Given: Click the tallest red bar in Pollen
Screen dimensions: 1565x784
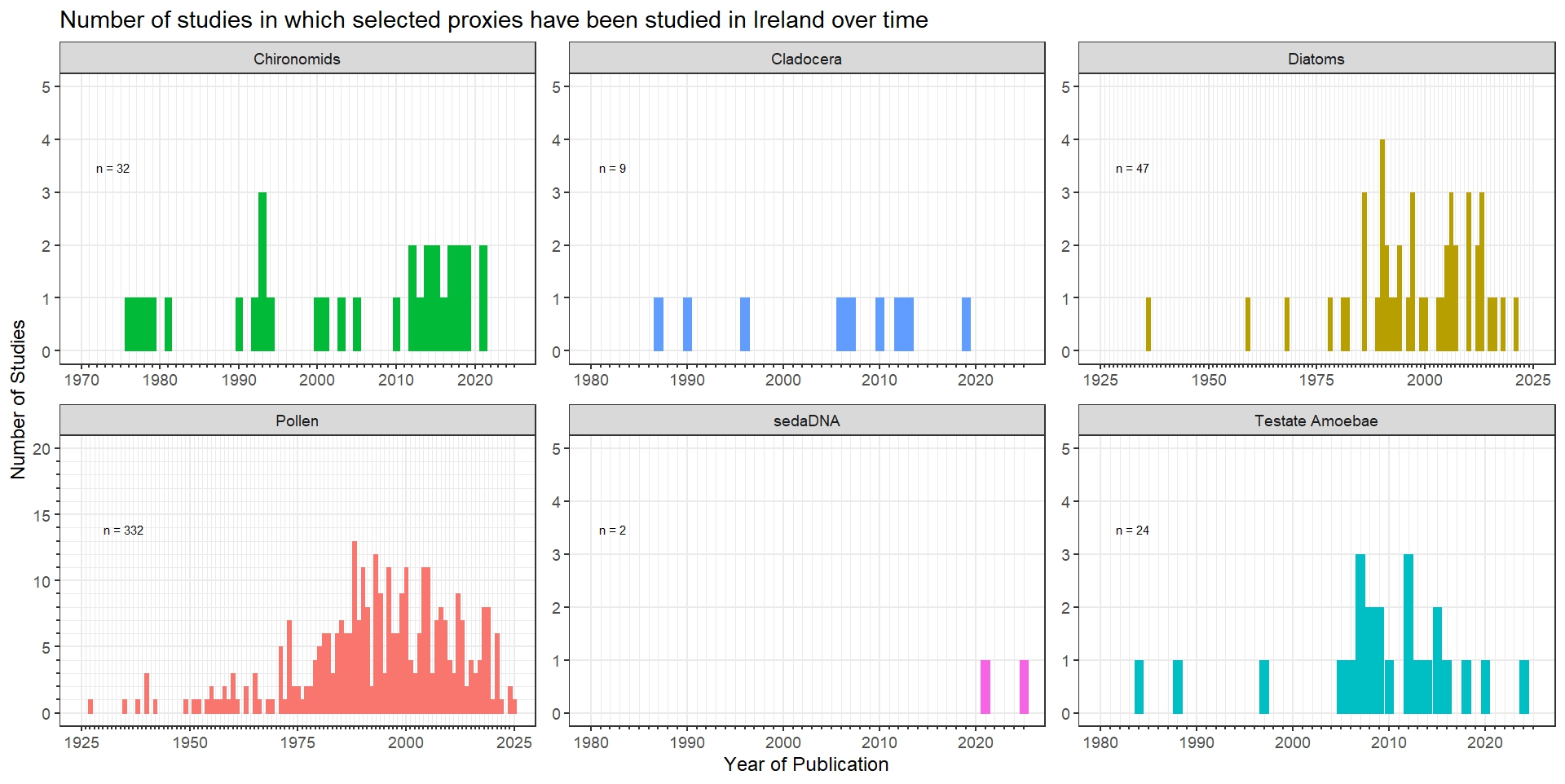Looking at the screenshot, I should 355,628.
